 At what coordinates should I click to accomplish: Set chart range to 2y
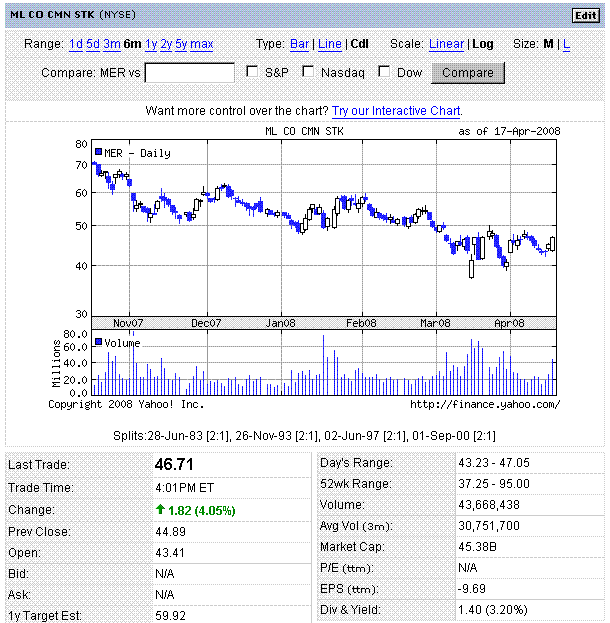pyautogui.click(x=166, y=44)
